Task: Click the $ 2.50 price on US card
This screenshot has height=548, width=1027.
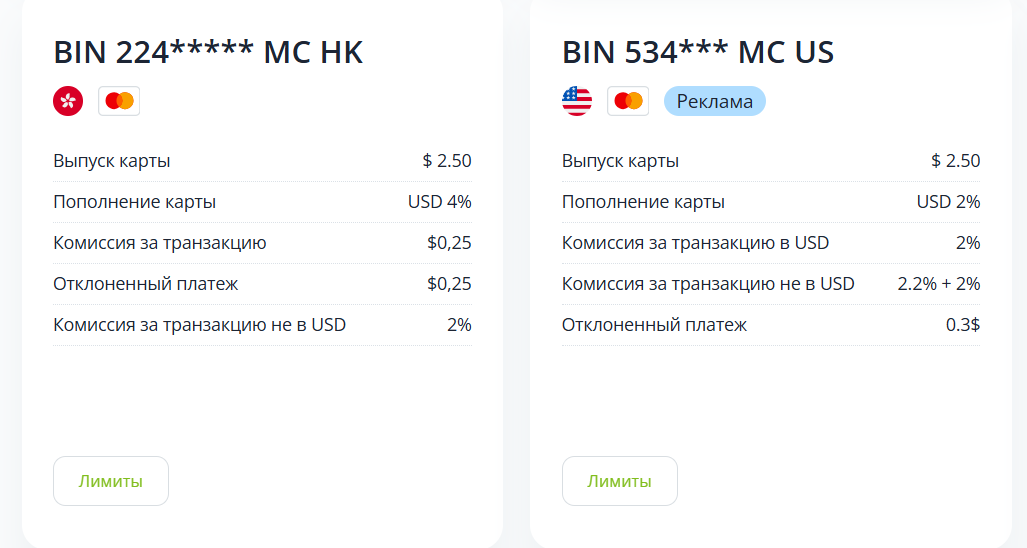Action: tap(956, 160)
